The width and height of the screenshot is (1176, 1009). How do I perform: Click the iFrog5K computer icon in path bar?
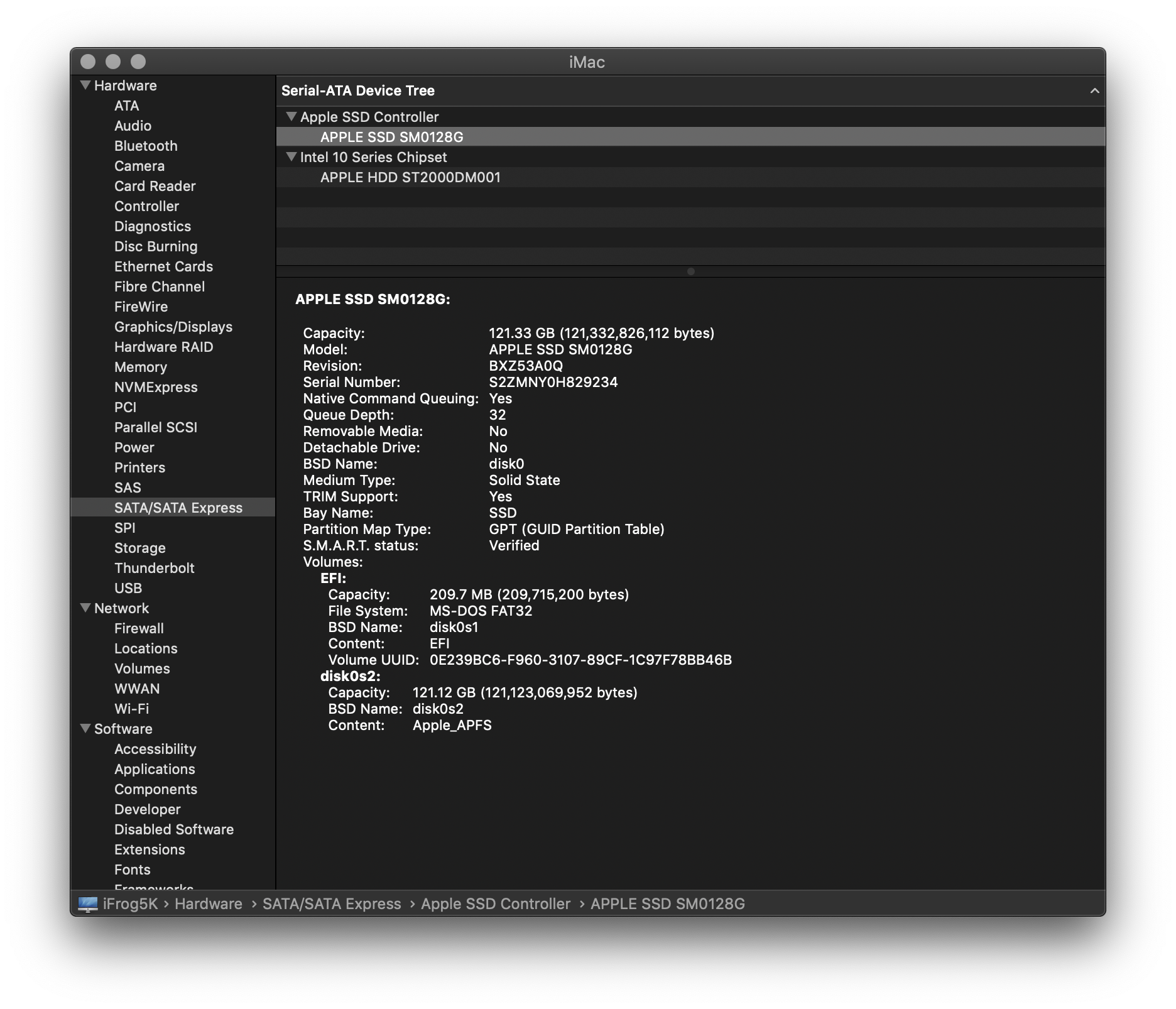88,904
